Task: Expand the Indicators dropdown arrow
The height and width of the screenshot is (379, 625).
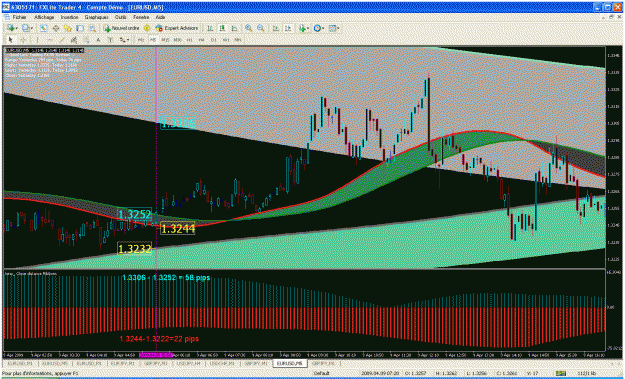Action: coord(309,28)
